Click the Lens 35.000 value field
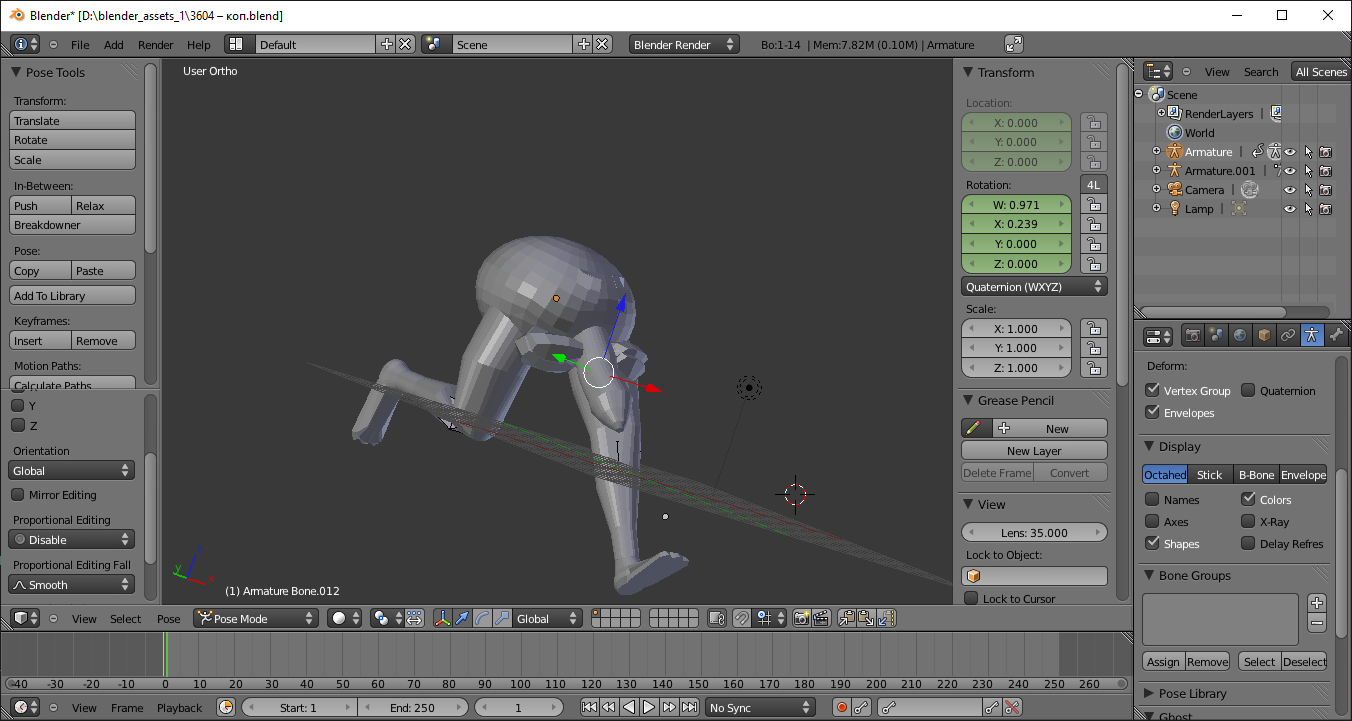The height and width of the screenshot is (721, 1352). (x=1034, y=533)
